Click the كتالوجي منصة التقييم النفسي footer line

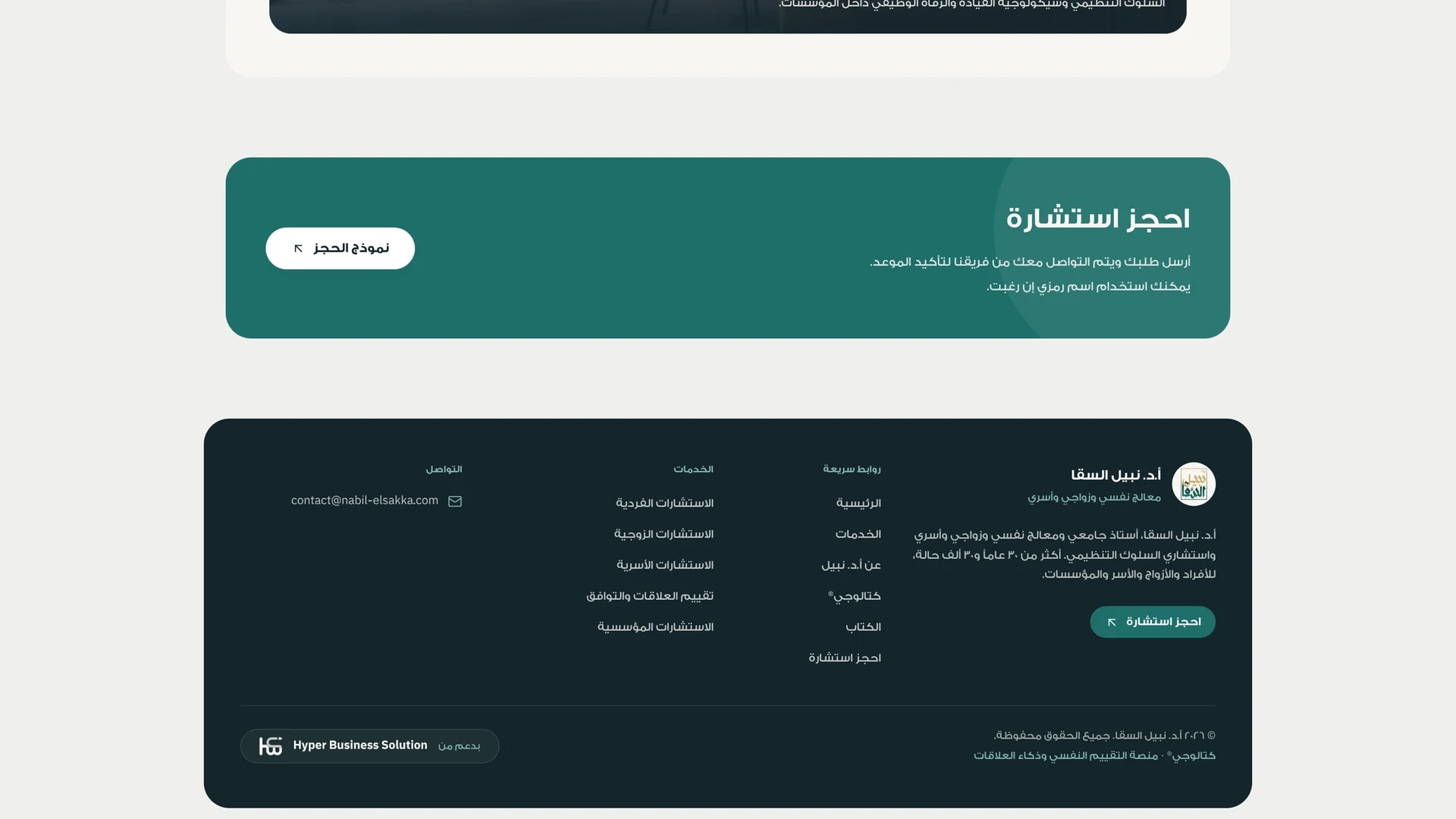[x=1094, y=756]
